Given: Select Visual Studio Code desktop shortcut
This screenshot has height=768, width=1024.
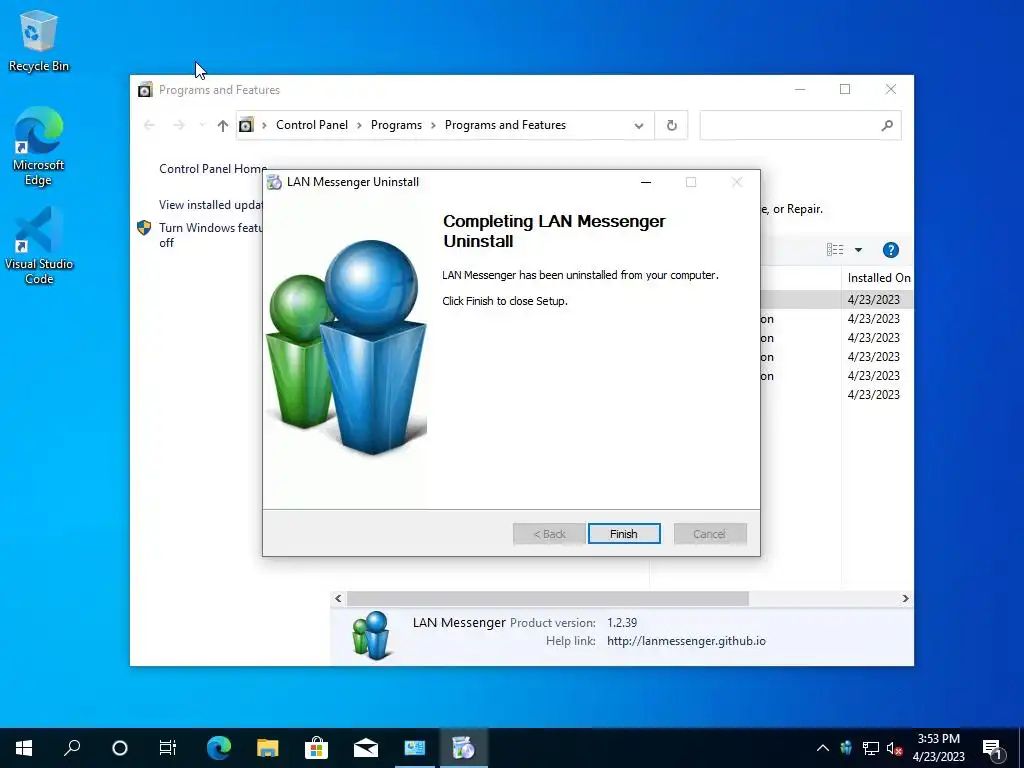Looking at the screenshot, I should (x=39, y=246).
